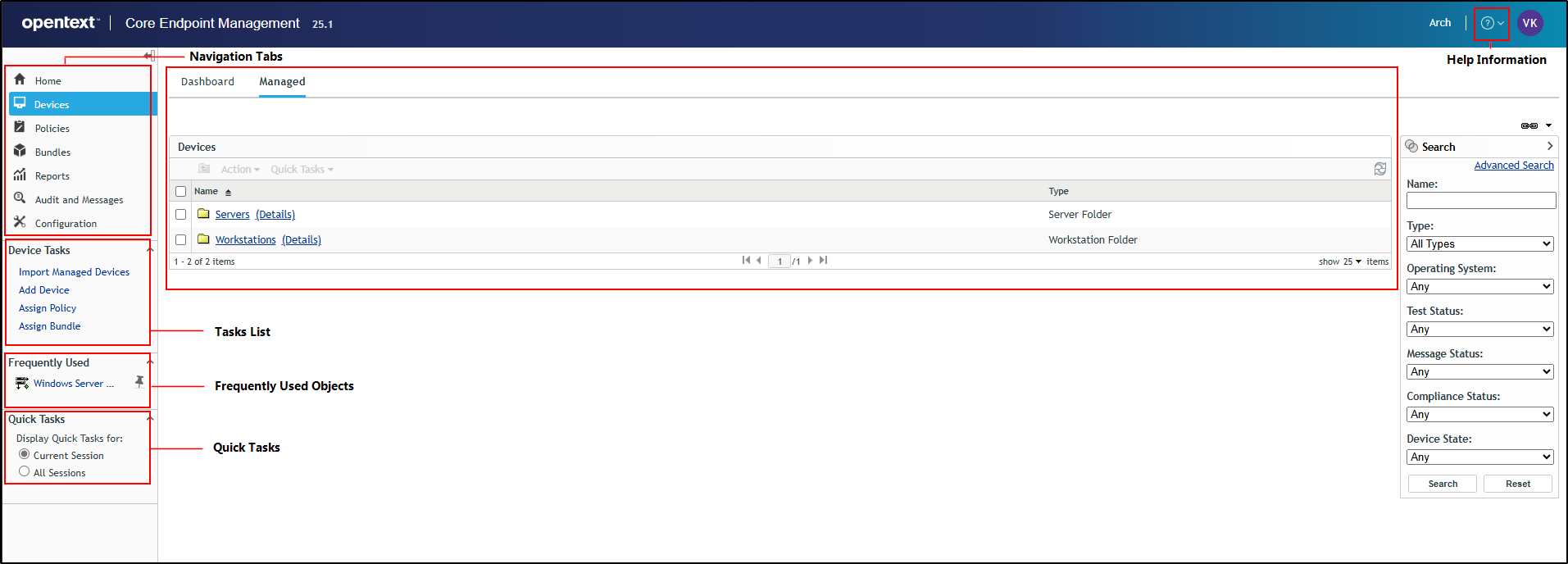The width and height of the screenshot is (1568, 564).
Task: Check the Servers row checkbox
Action: point(181,214)
